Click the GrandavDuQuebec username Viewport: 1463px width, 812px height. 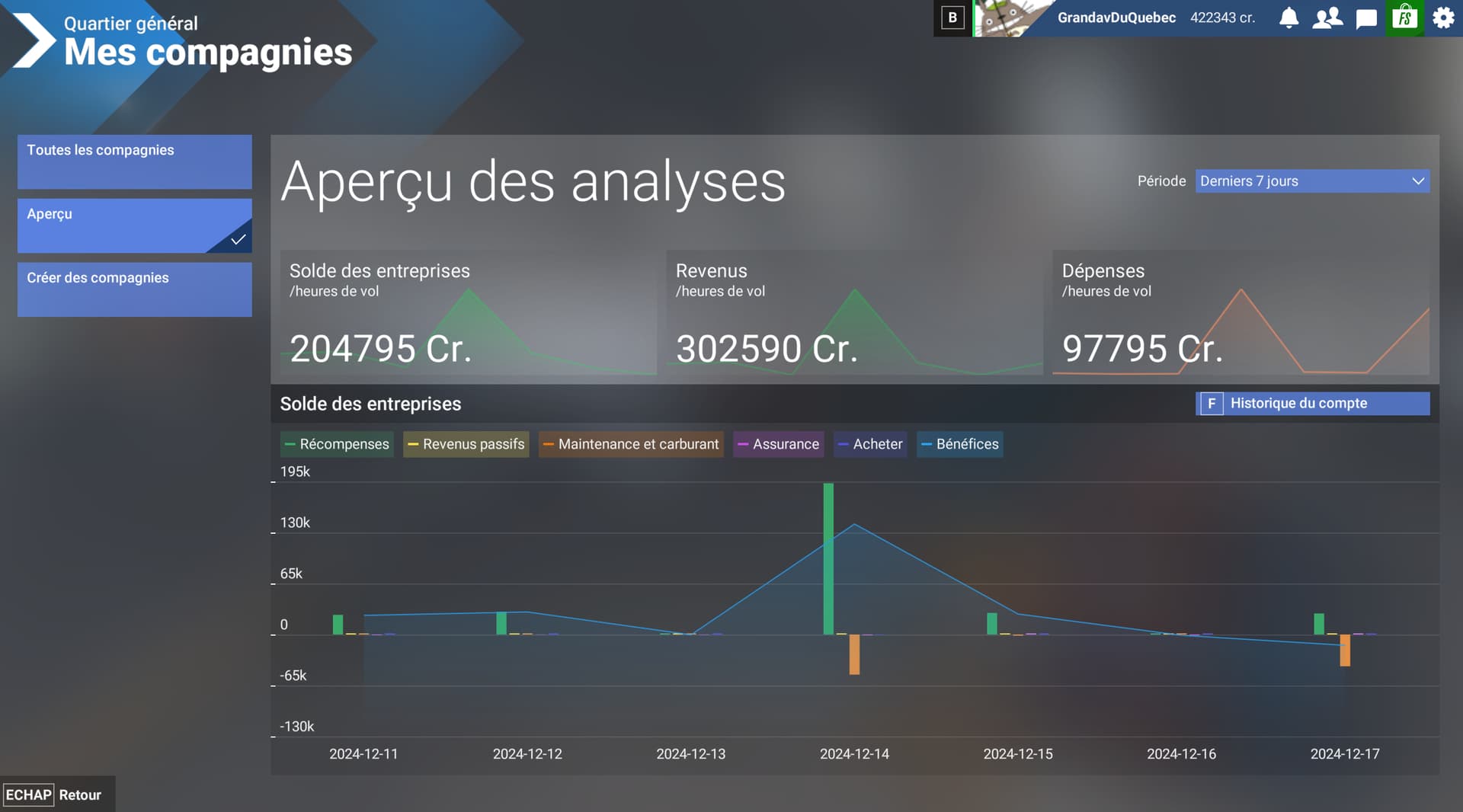(x=1116, y=18)
